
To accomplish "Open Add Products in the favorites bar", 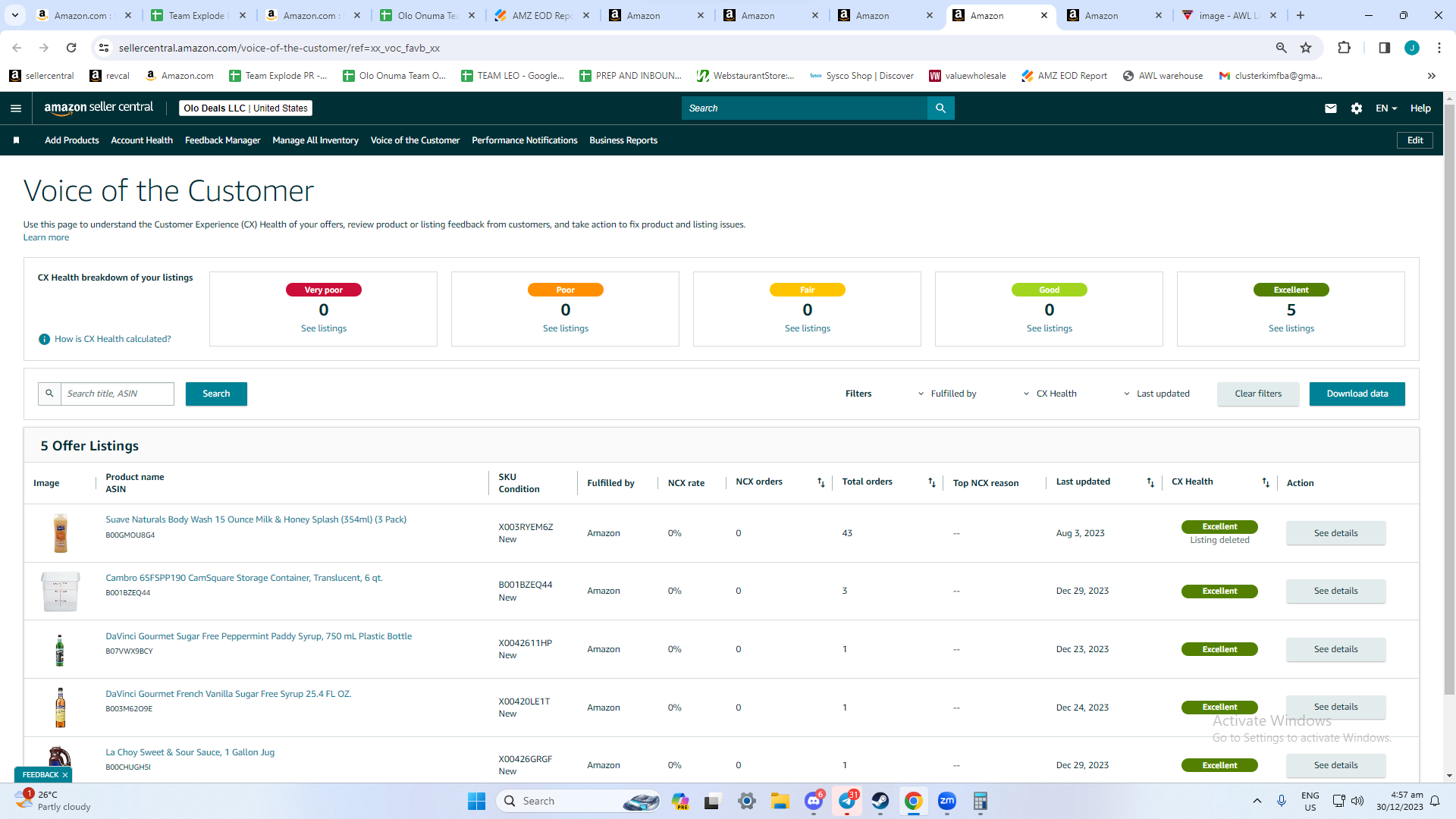I will pyautogui.click(x=72, y=140).
